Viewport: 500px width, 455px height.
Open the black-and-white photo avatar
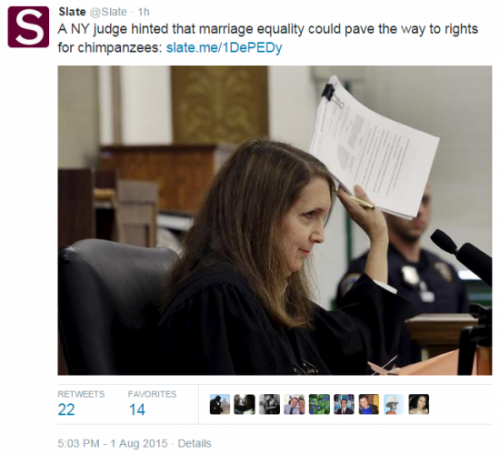269,404
